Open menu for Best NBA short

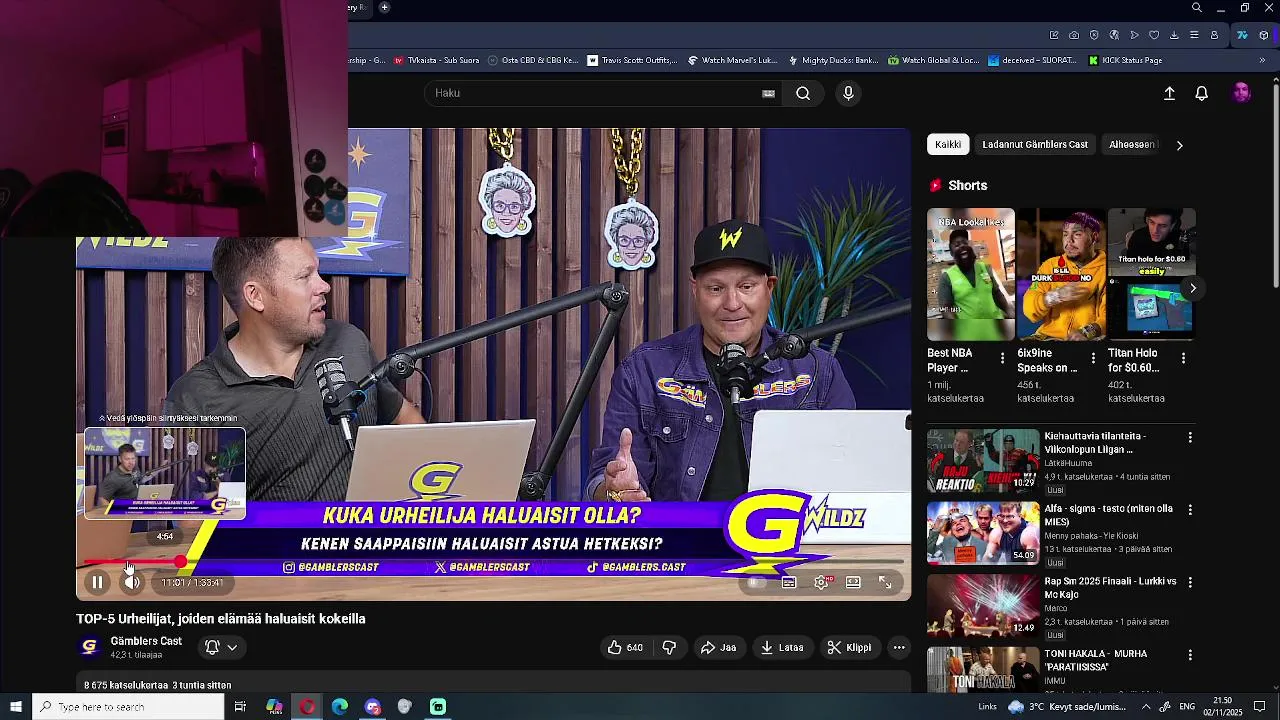(x=1003, y=358)
